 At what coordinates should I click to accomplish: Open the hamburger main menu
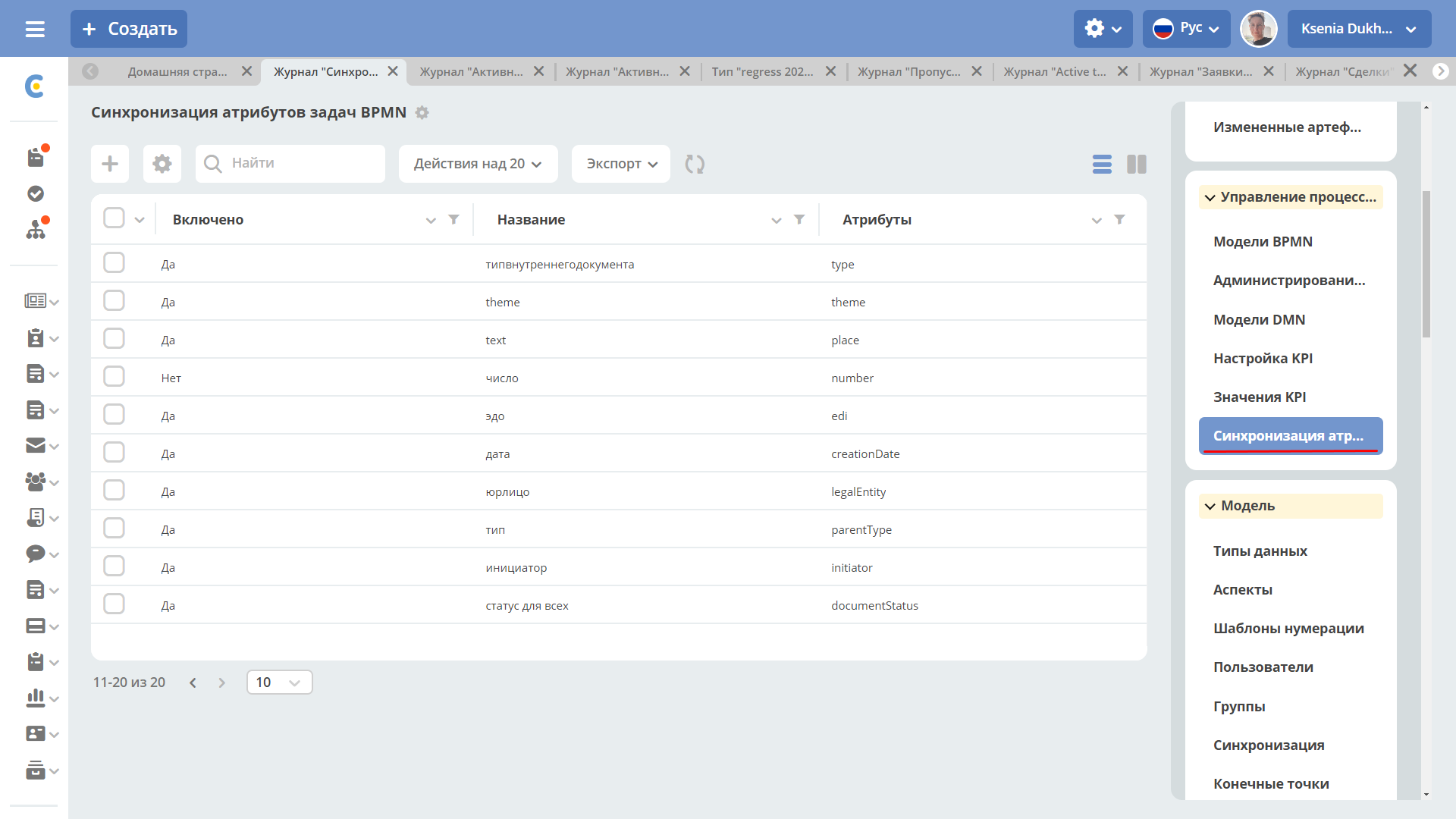[x=35, y=29]
